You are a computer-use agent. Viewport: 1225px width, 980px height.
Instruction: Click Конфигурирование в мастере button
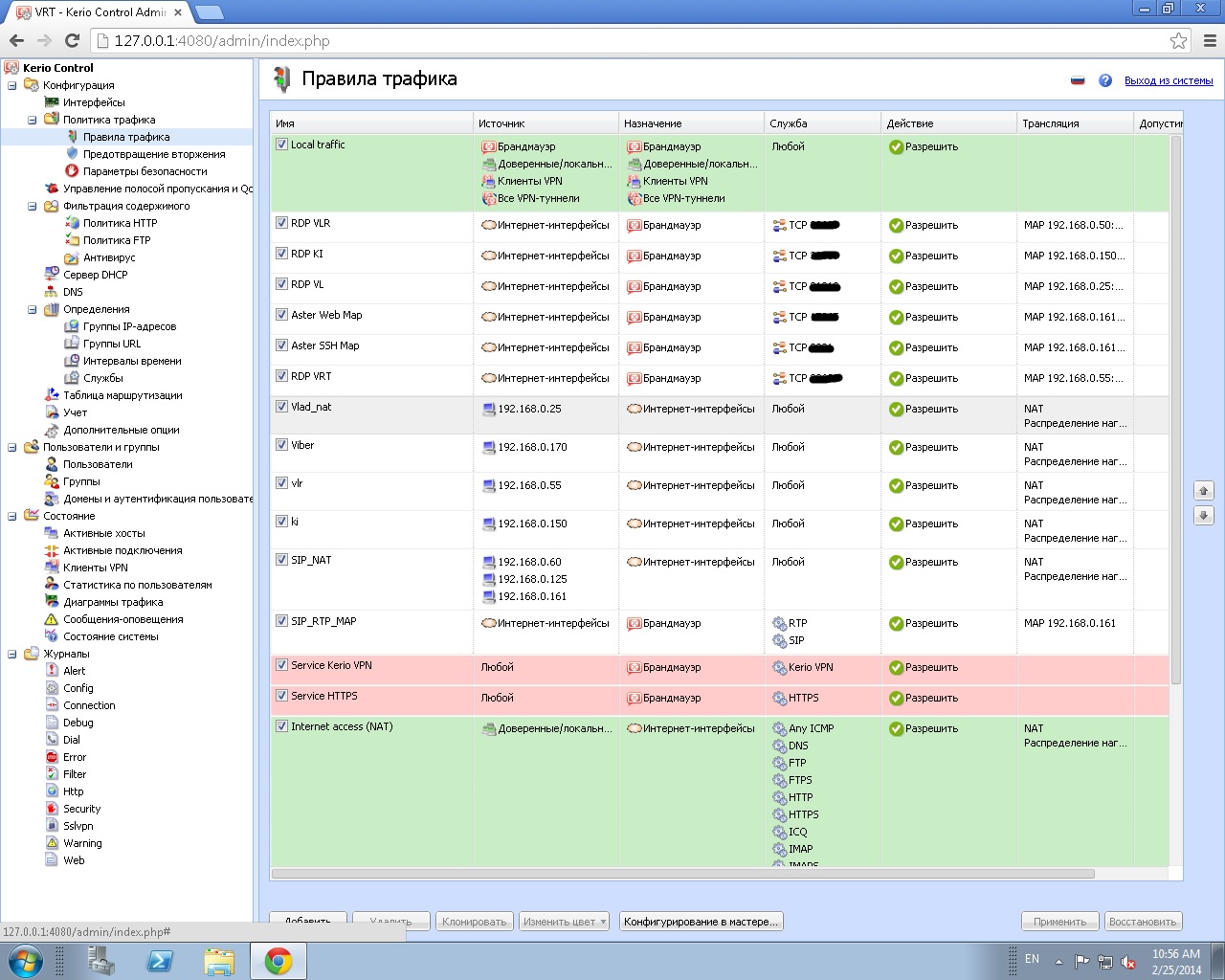(702, 922)
